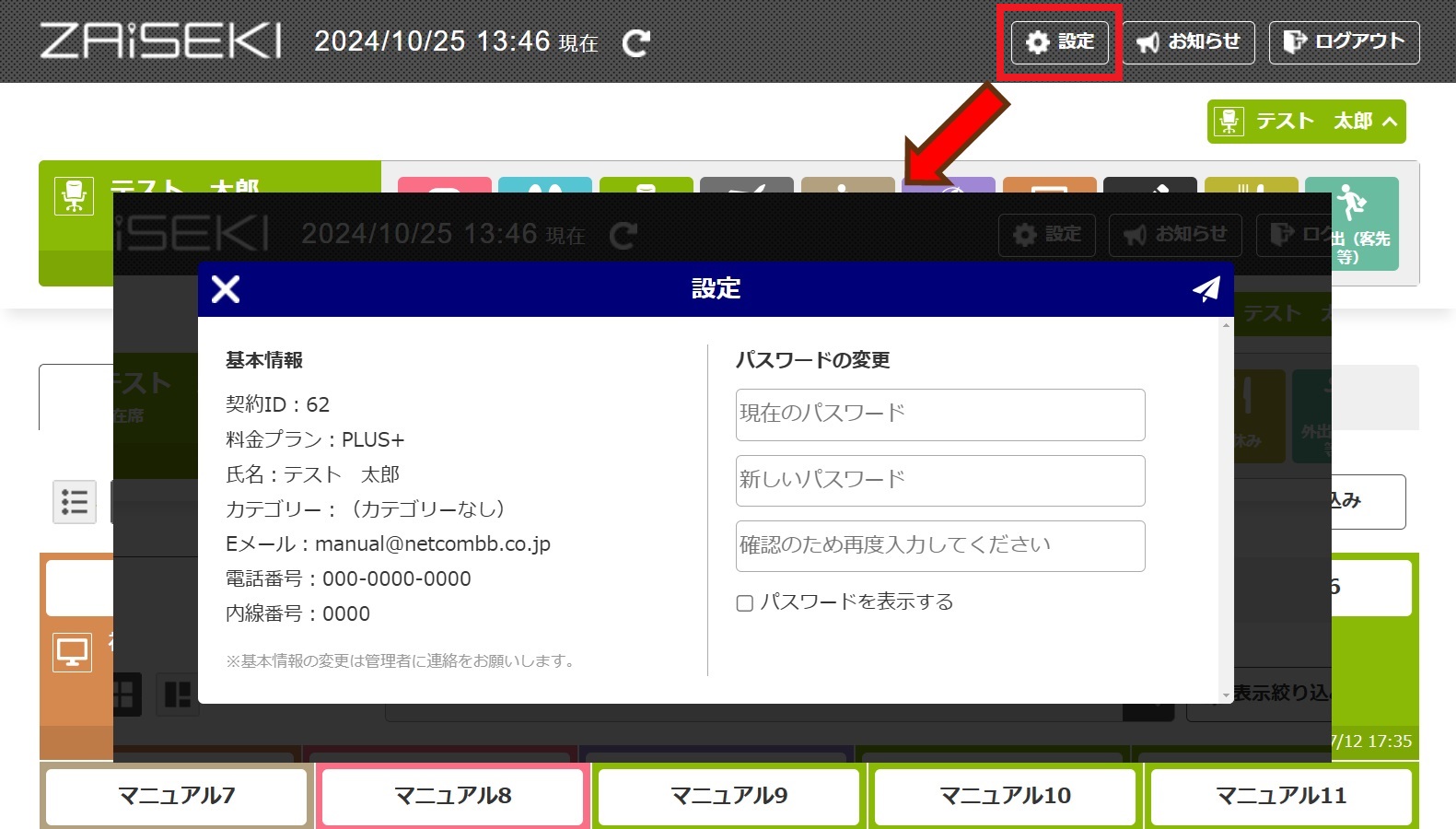Click the gear icon inside the 設定 button
1456x829 pixels.
click(1038, 42)
